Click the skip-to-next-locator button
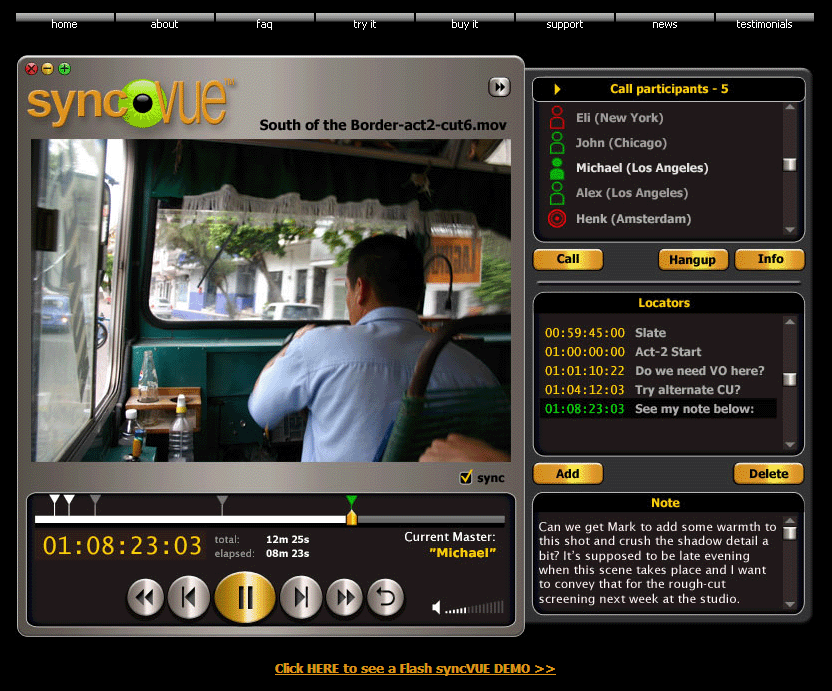 [x=300, y=598]
